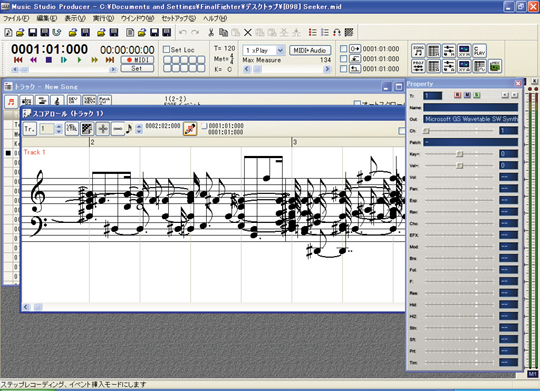The image size is (540, 391).
Task: Open the mixer H sliders icon
Action: pos(449,51)
